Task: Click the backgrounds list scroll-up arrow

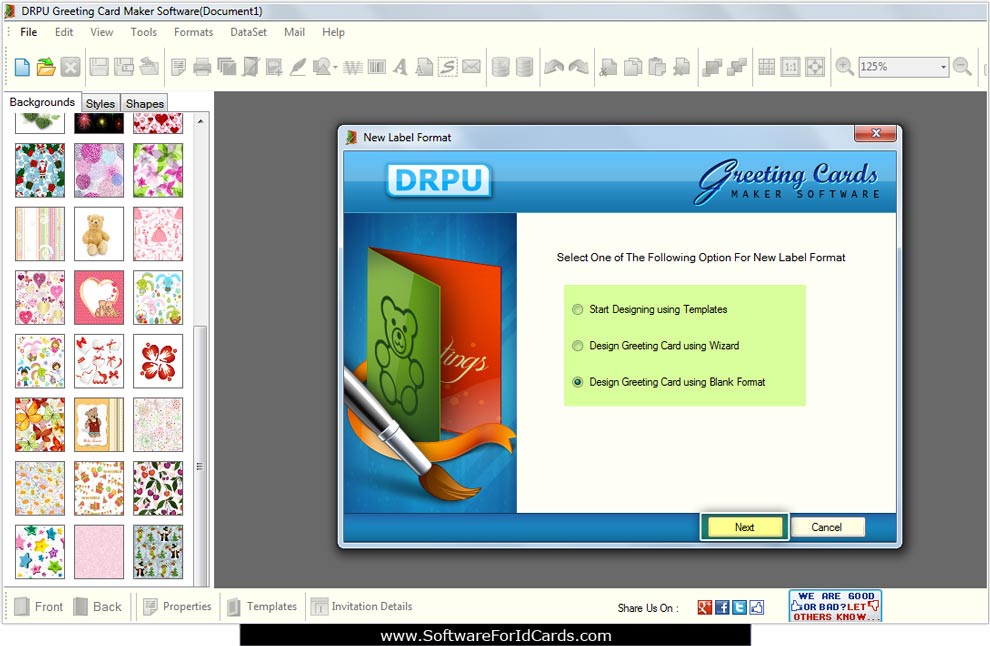Action: [x=200, y=121]
